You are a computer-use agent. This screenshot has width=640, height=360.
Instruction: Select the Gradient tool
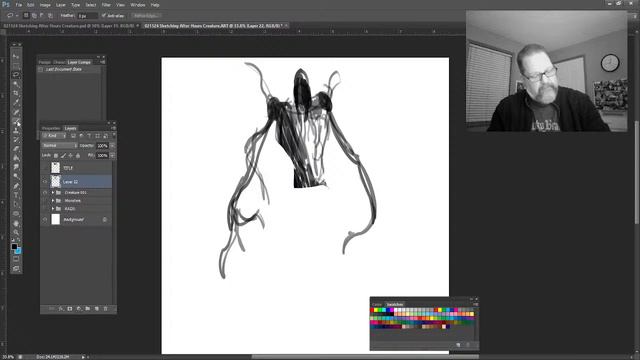(16, 158)
